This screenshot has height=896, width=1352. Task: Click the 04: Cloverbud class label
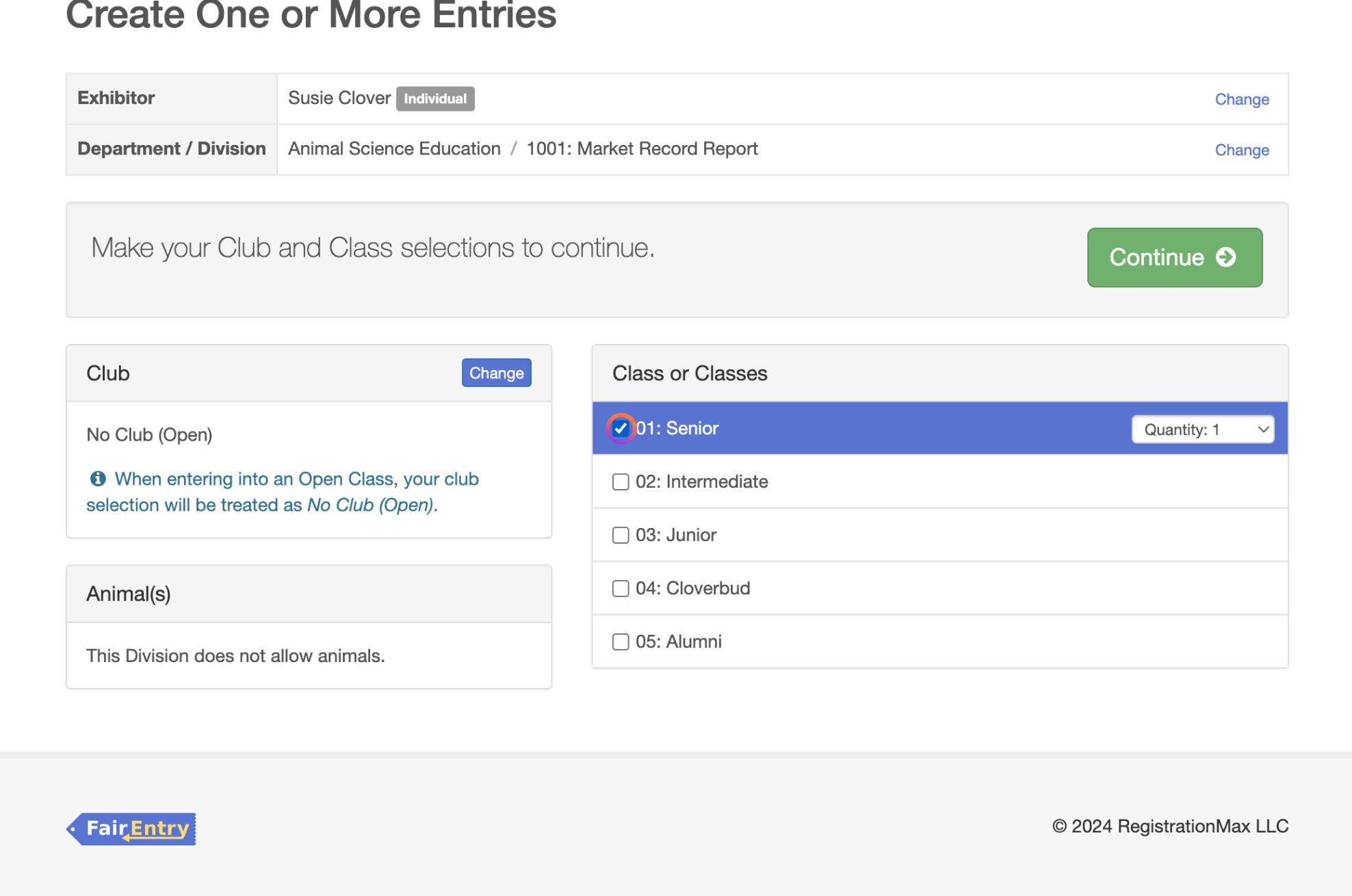(693, 588)
